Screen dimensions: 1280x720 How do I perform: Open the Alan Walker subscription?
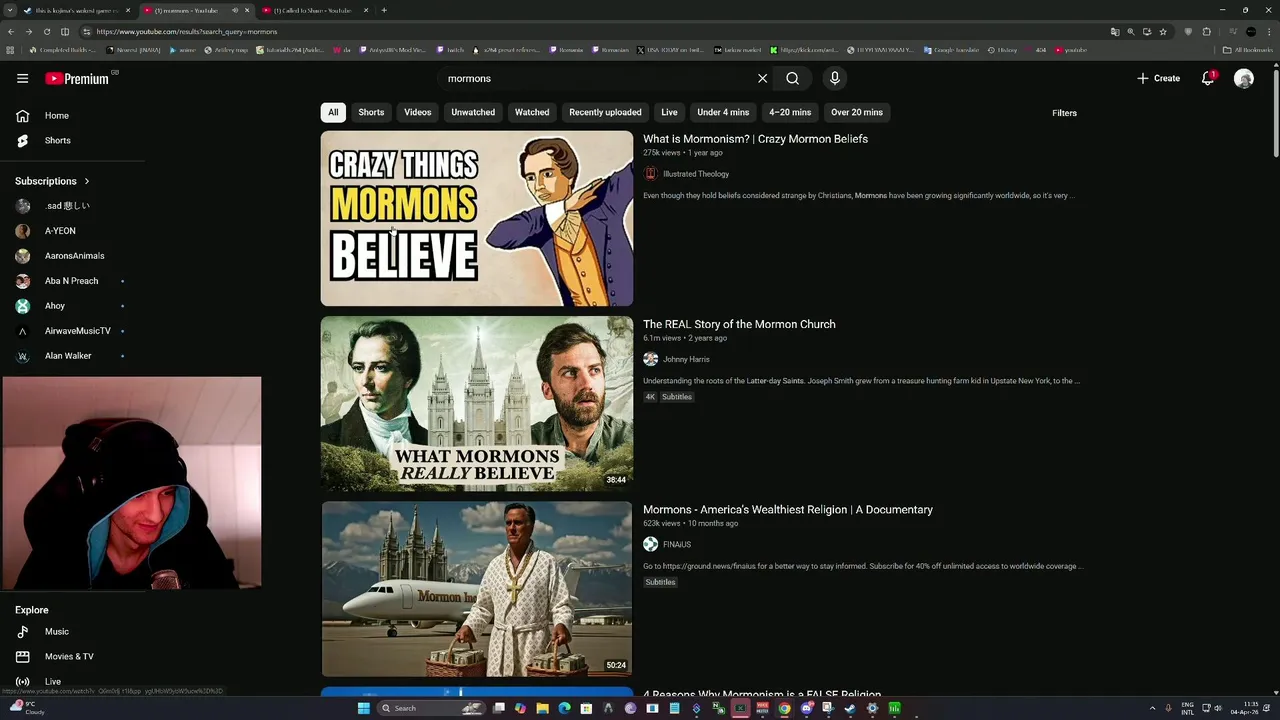[x=67, y=356]
